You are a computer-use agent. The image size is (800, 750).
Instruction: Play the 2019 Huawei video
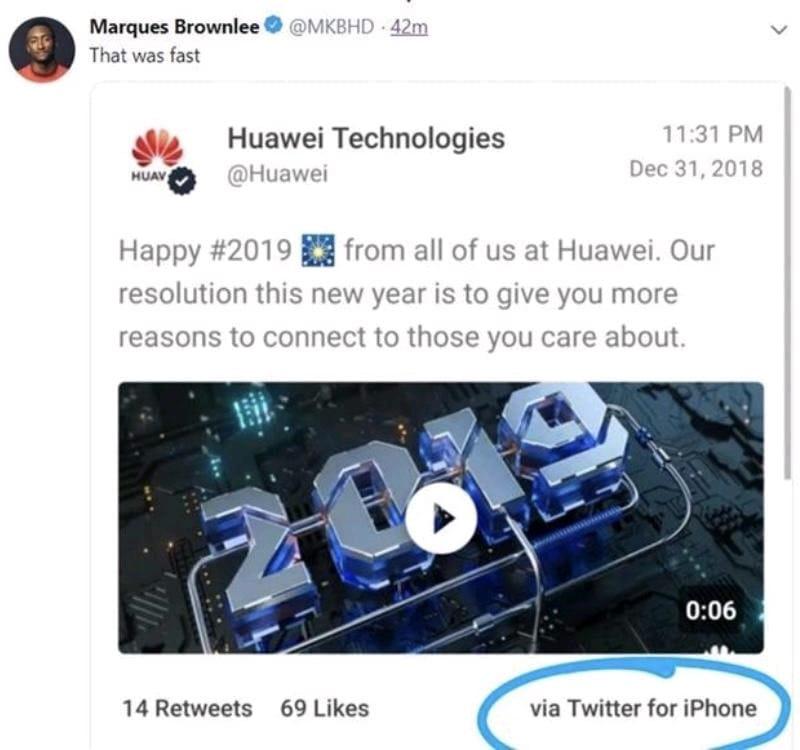pyautogui.click(x=441, y=518)
